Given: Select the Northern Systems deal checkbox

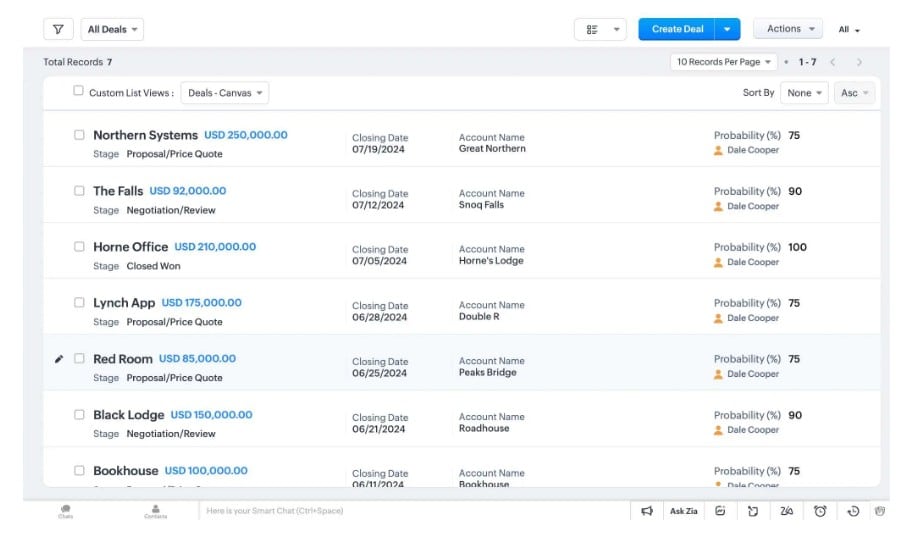Looking at the screenshot, I should click(x=79, y=135).
